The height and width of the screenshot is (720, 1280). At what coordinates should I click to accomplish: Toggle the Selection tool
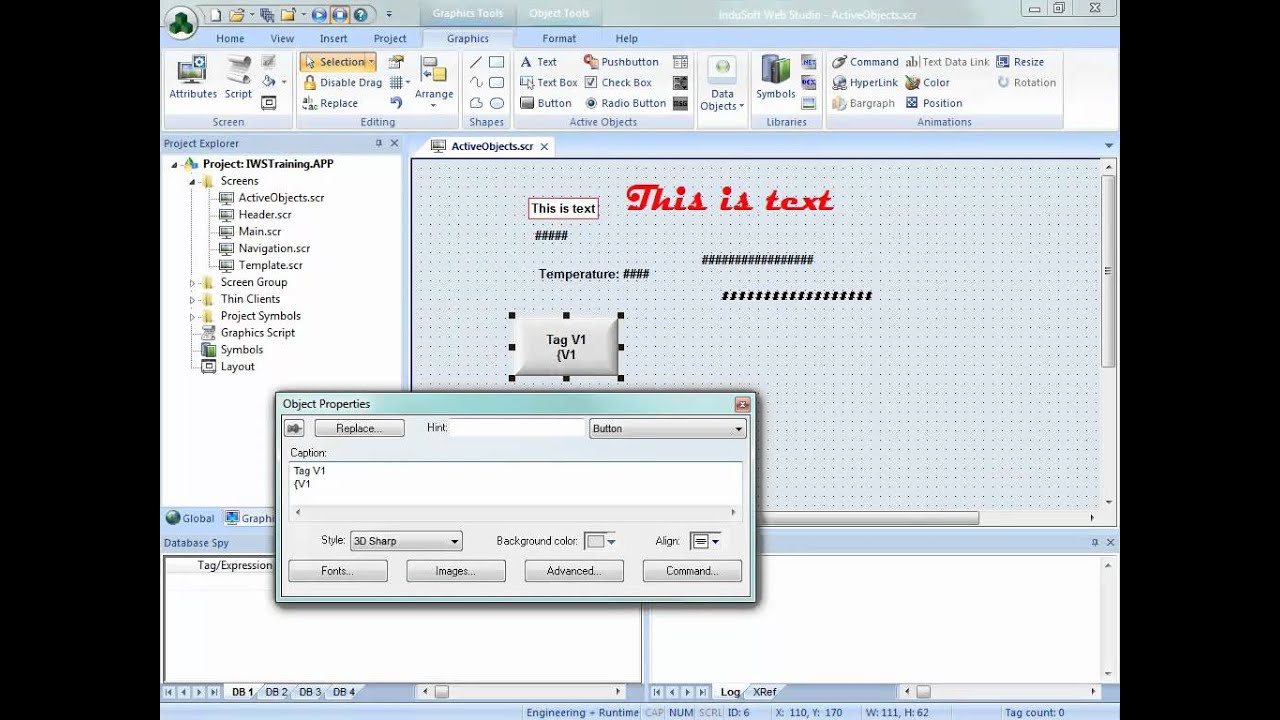(x=338, y=62)
